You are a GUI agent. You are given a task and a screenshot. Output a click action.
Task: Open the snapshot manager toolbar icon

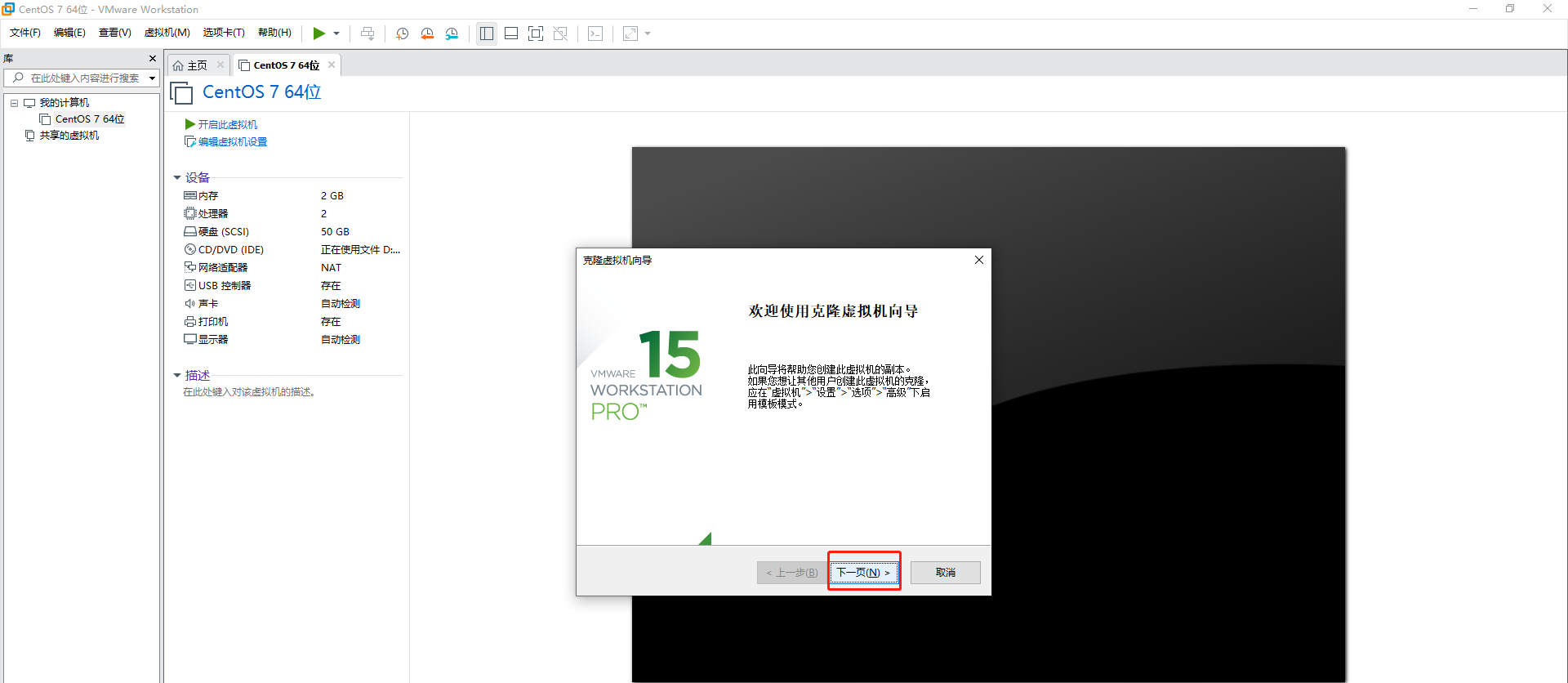(452, 33)
